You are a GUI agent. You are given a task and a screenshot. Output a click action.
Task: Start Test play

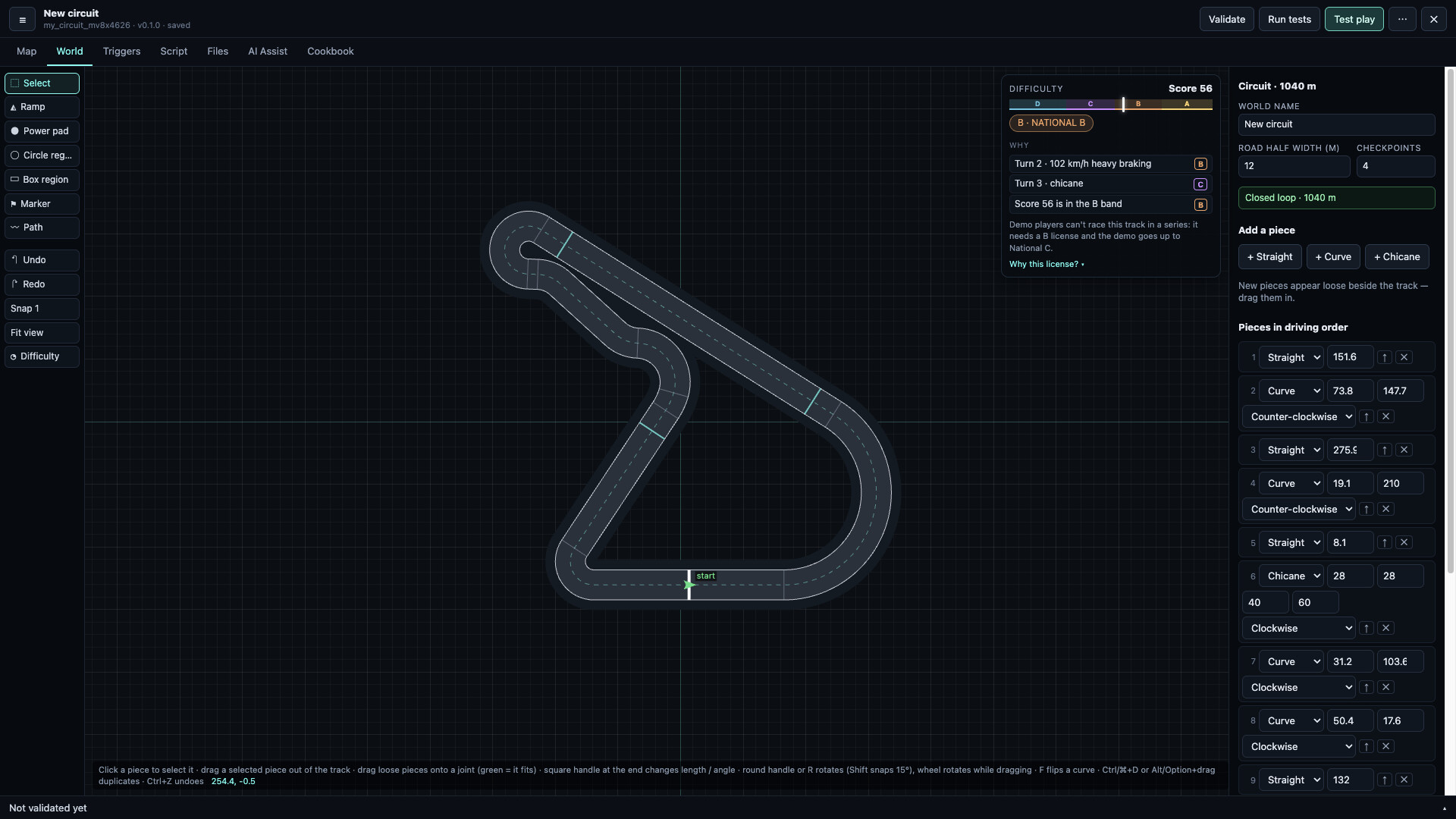pyautogui.click(x=1354, y=20)
